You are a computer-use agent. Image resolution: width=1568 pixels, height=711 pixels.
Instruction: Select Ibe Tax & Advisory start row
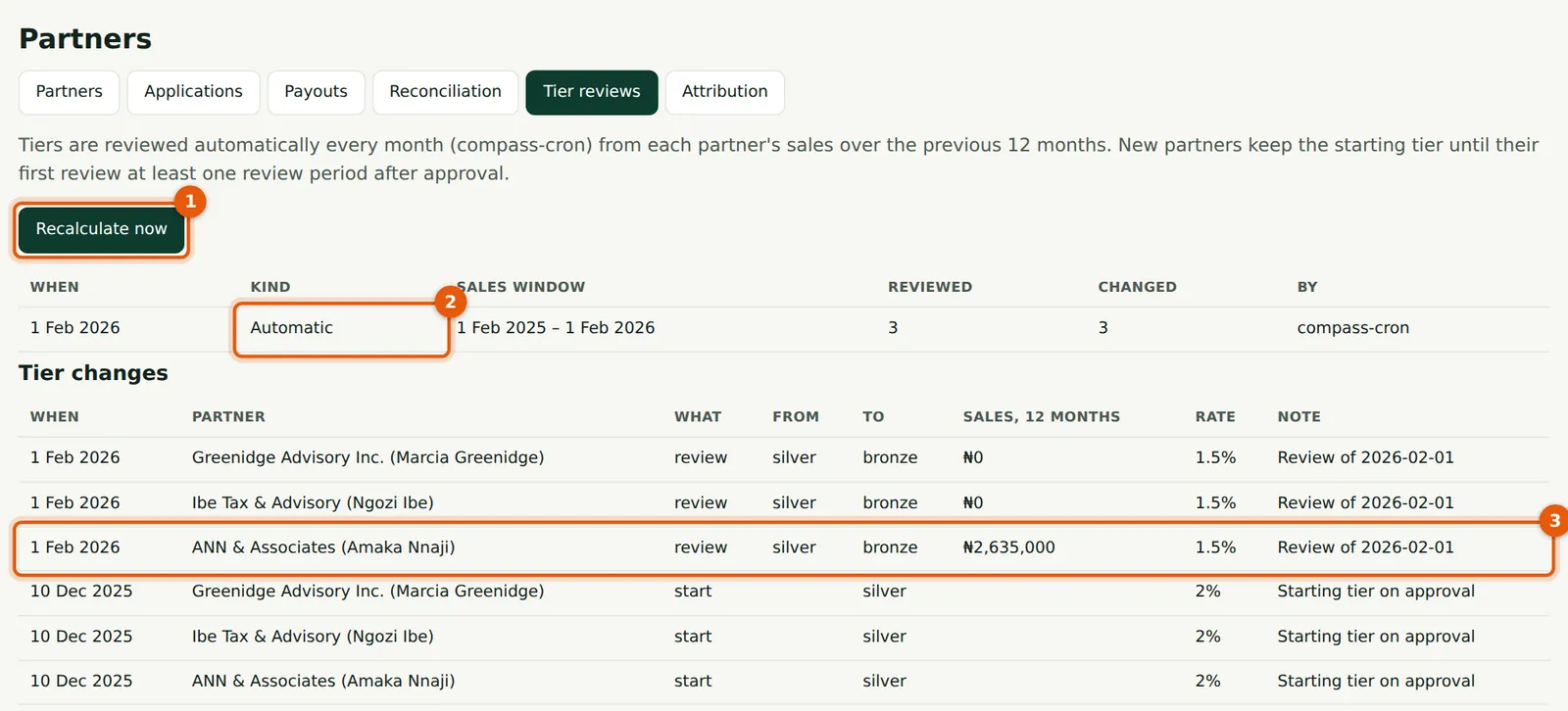tap(784, 638)
